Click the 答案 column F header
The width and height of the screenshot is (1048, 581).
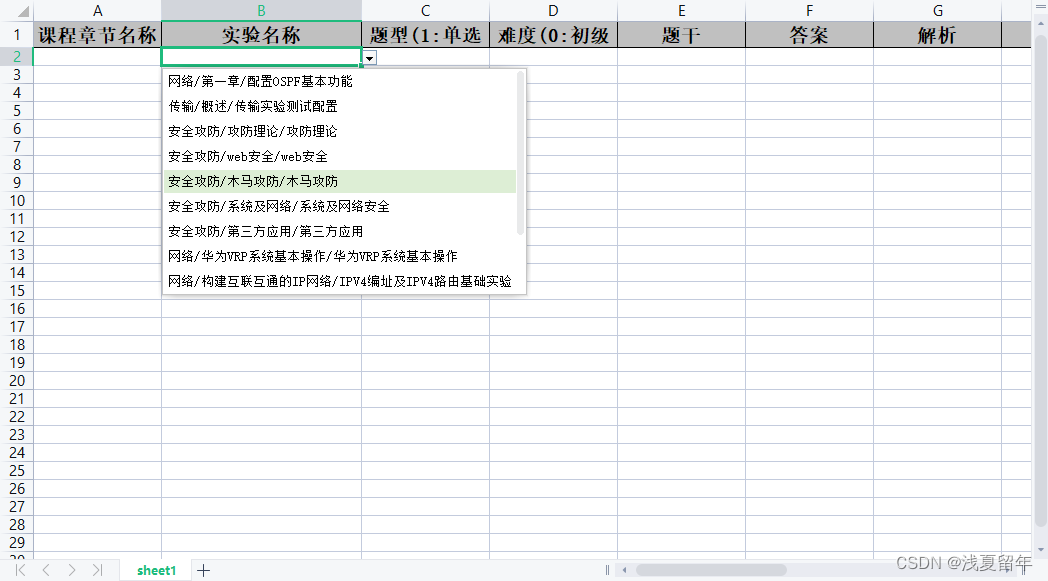(x=809, y=33)
